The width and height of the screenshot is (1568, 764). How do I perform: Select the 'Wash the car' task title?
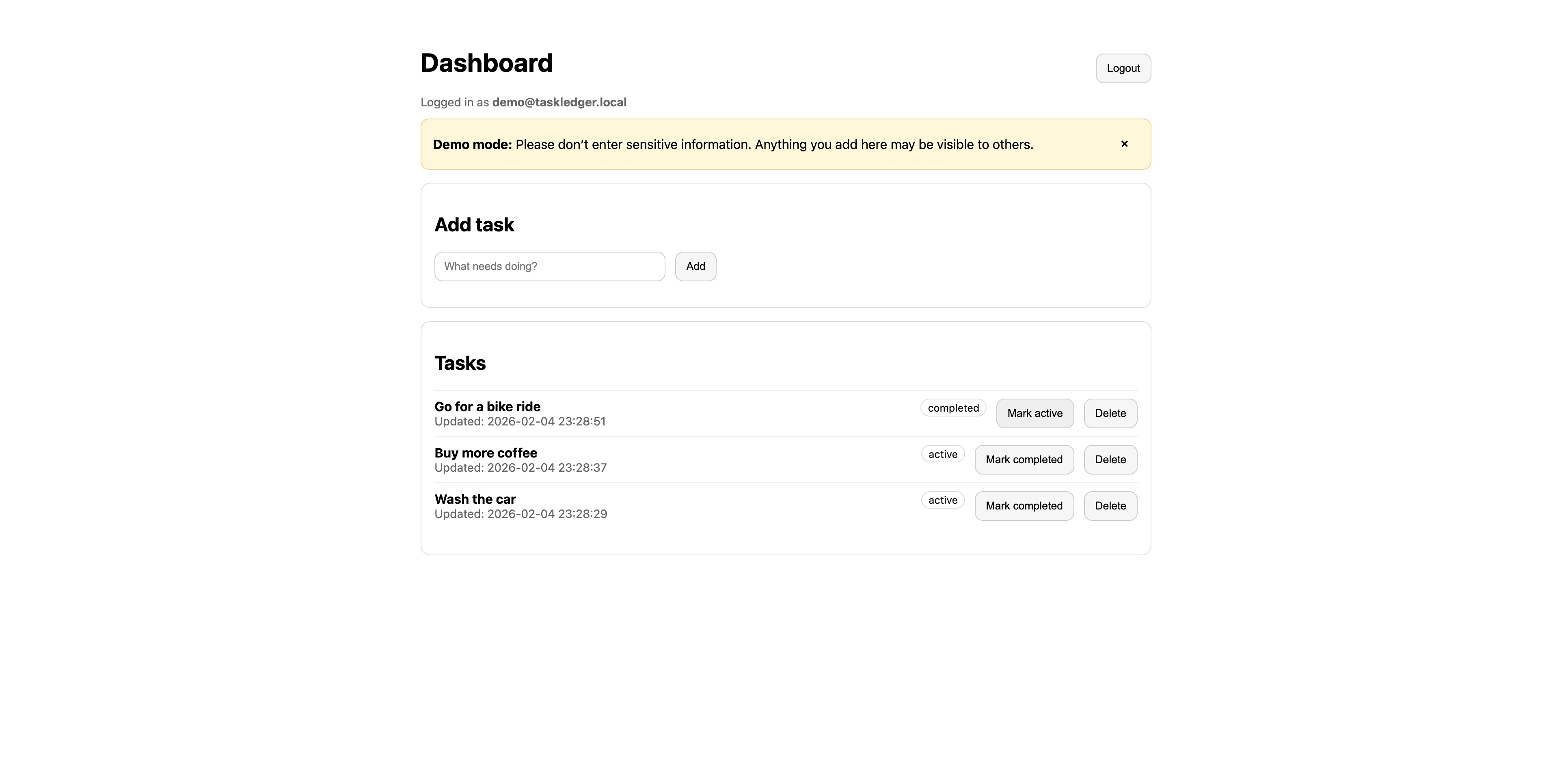pyautogui.click(x=474, y=499)
